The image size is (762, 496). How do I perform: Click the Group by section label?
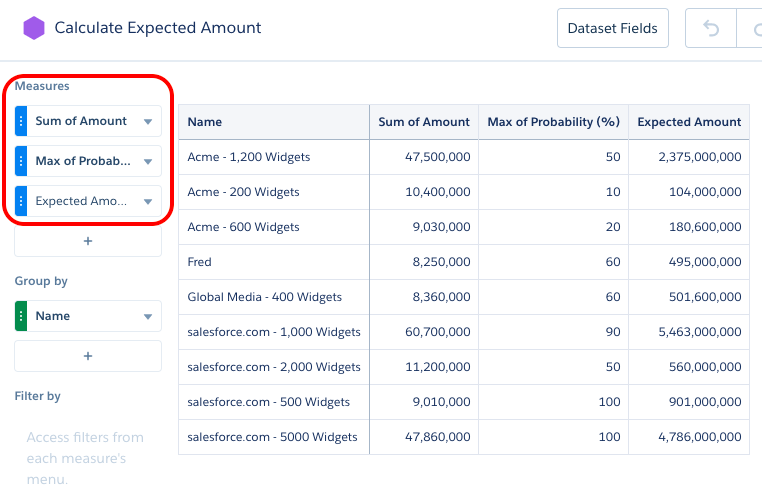41,281
